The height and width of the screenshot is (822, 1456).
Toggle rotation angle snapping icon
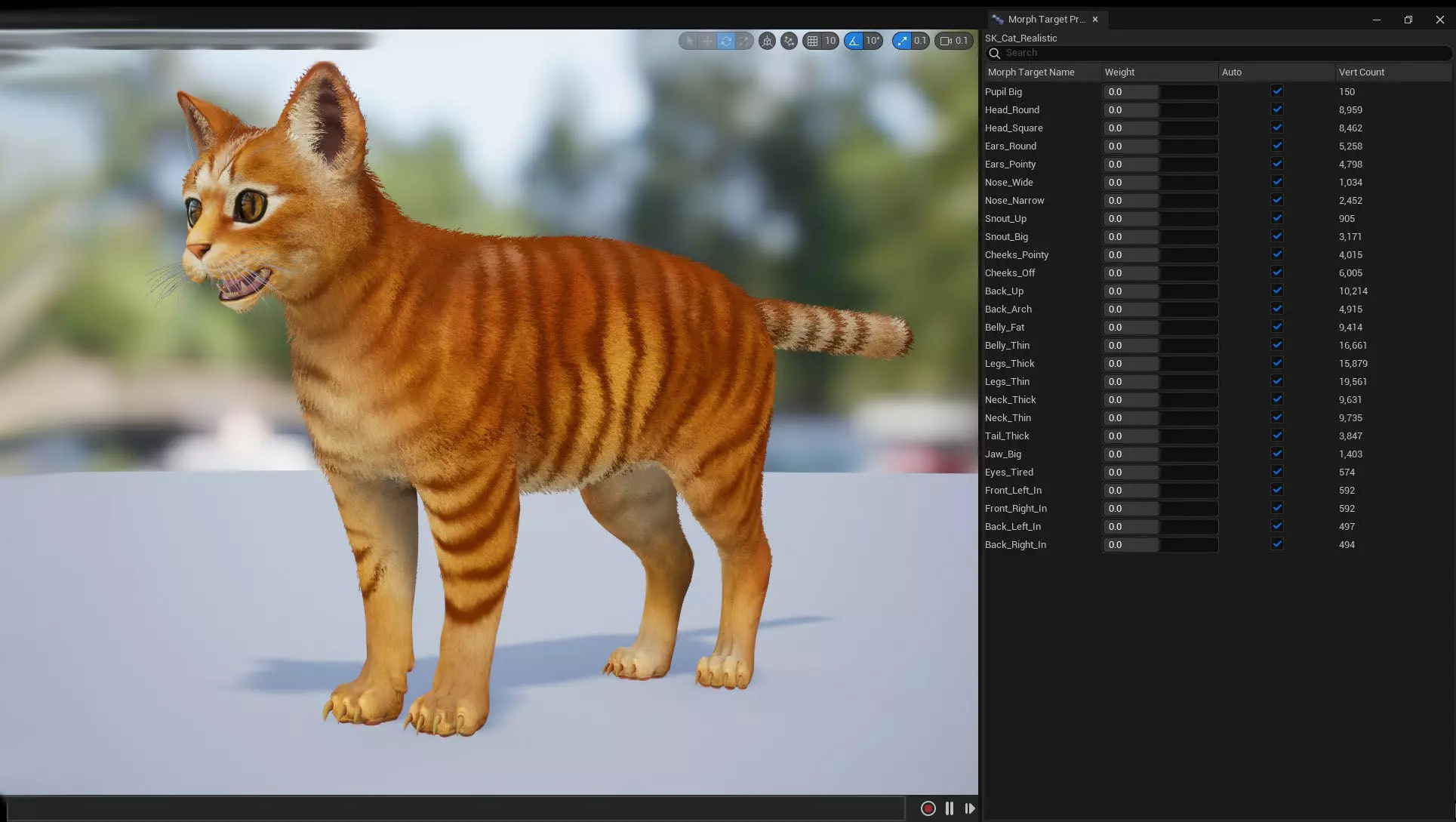click(x=854, y=41)
